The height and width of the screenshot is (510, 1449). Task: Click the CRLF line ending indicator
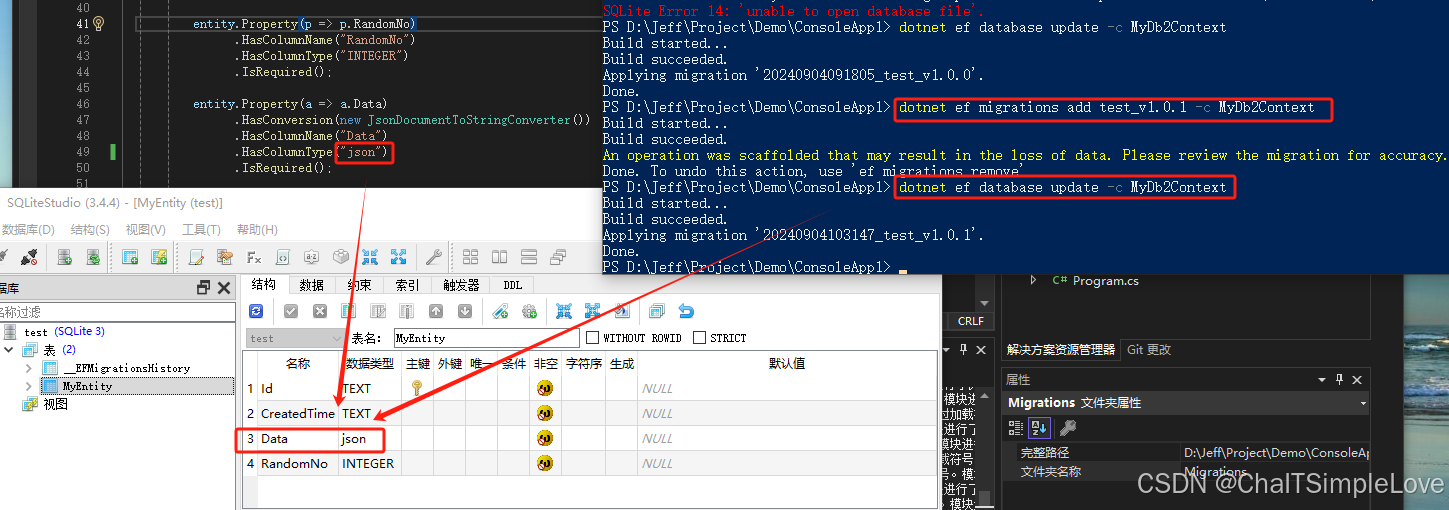coord(970,321)
